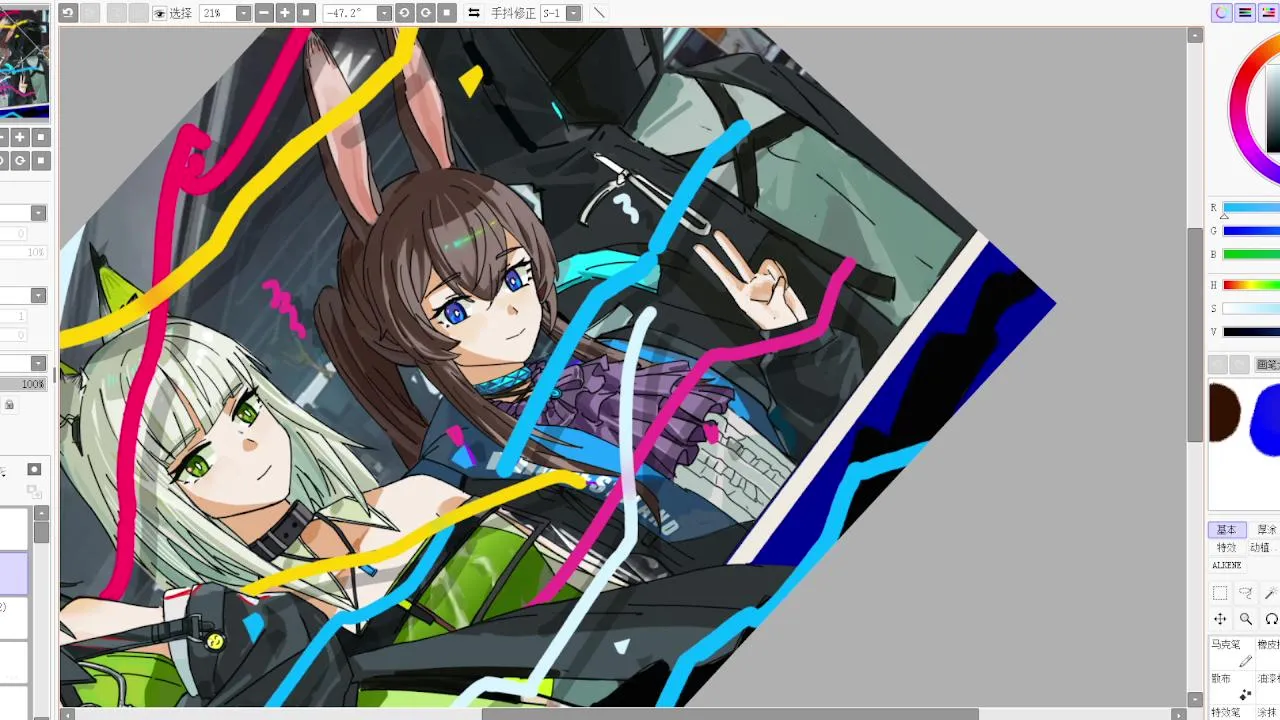1280x720 pixels.
Task: Reset zoom with the square button after plus
Action: point(306,13)
